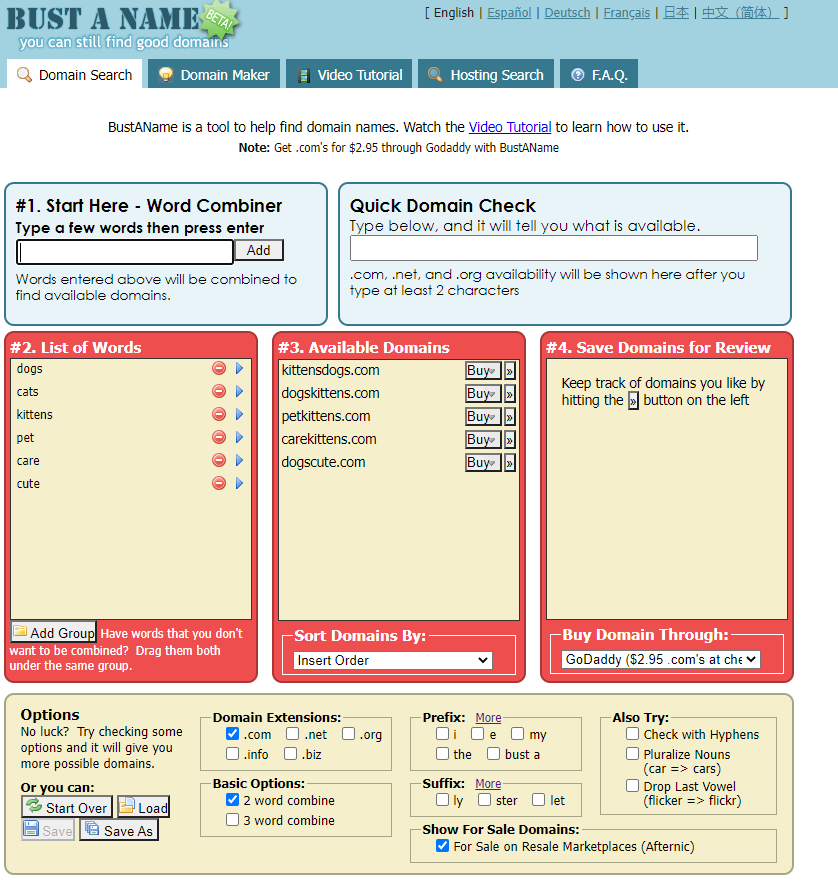Remove the word care with its red icon
Viewport: 838px width, 886px height.
219,460
